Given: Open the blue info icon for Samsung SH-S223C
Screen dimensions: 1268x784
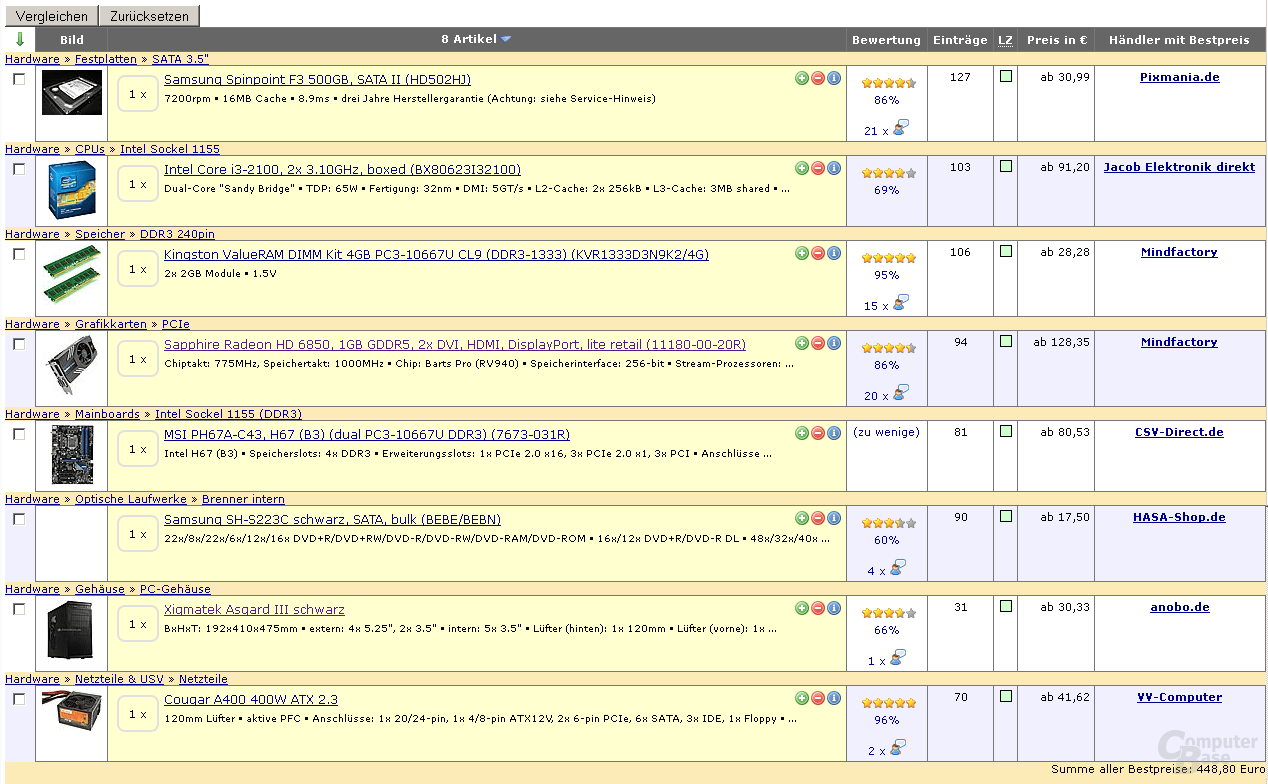Looking at the screenshot, I should click(834, 518).
